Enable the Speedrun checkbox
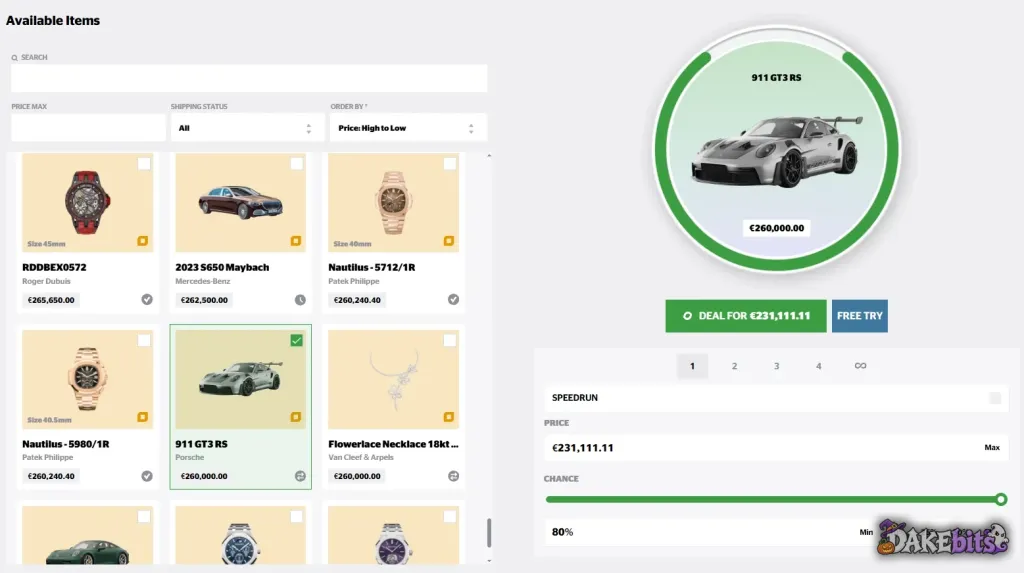This screenshot has width=1024, height=573. (x=995, y=398)
